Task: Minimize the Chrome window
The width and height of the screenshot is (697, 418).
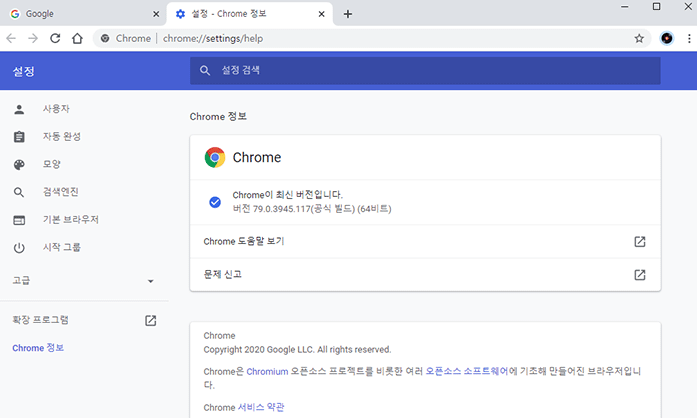Action: [625, 7]
